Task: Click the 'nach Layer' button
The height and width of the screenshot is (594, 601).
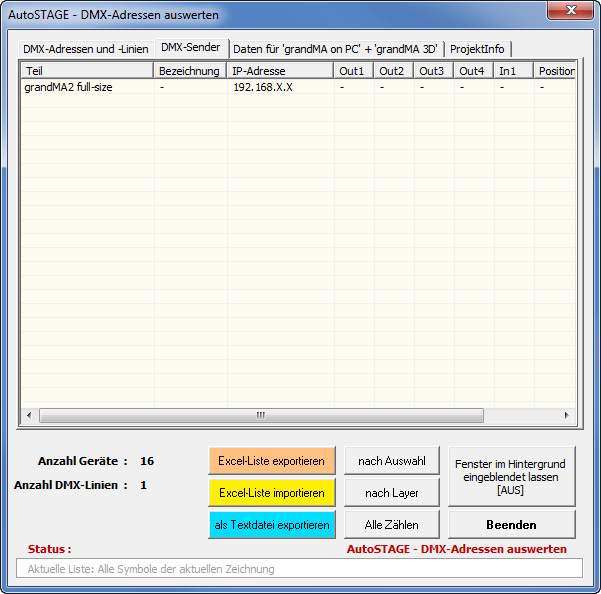Action: pos(392,493)
